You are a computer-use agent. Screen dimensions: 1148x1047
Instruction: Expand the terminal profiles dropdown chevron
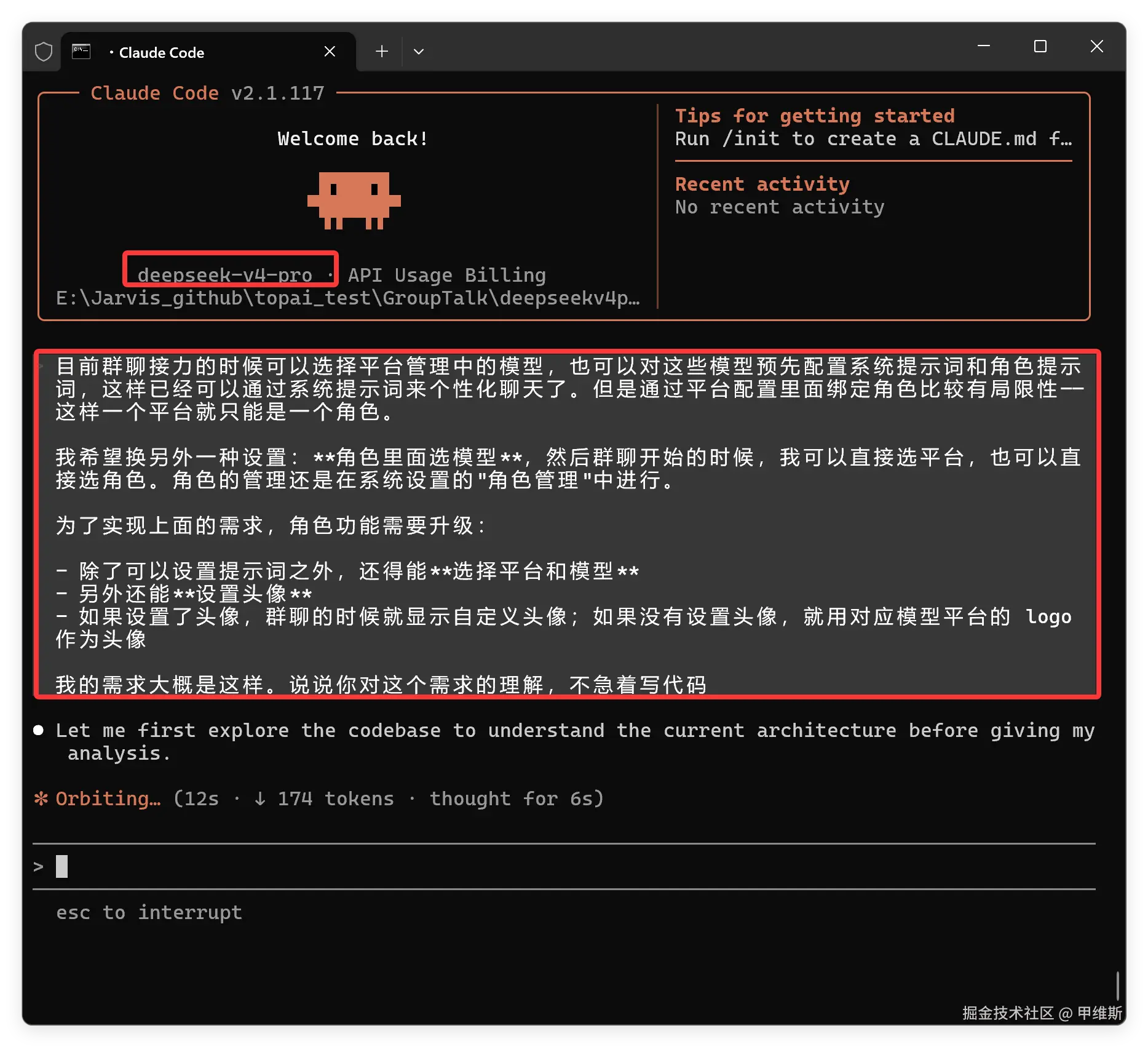tap(419, 52)
